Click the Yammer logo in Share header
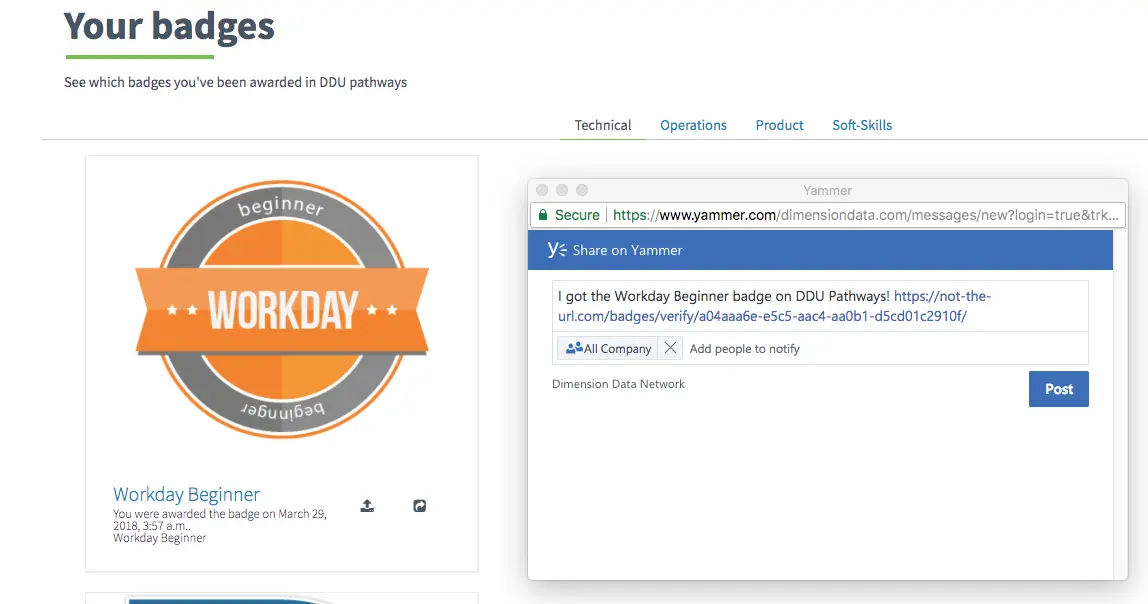Screen dimensions: 1148x604 (557, 250)
